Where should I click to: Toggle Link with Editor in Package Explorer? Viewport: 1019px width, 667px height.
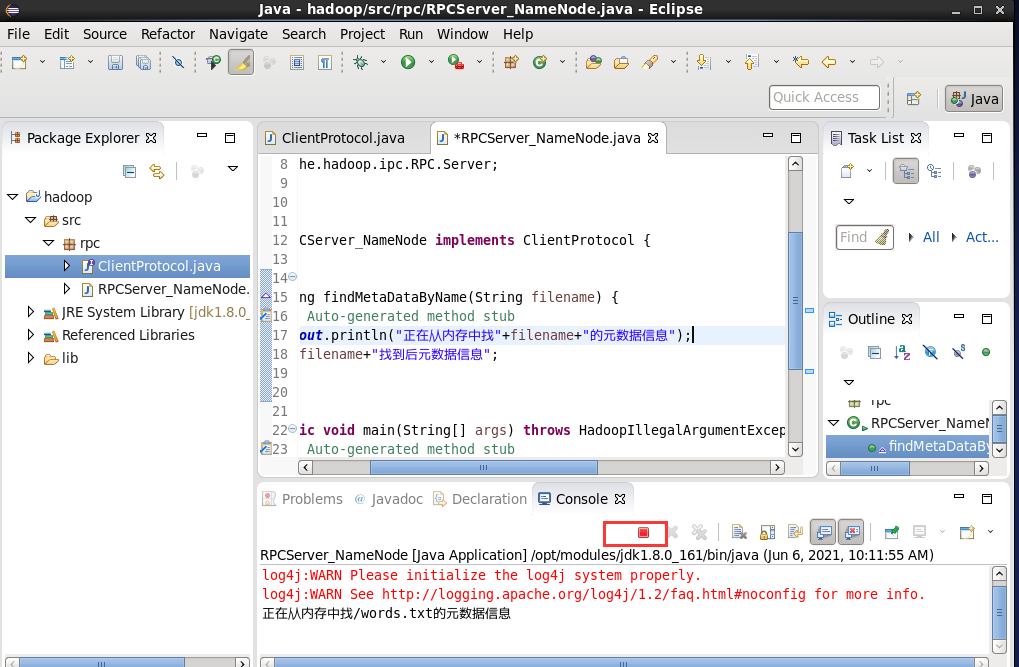(157, 171)
